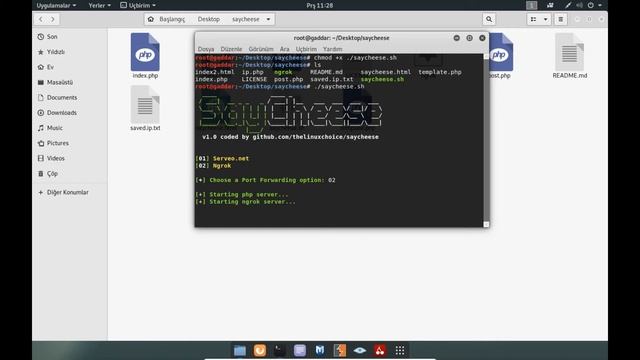Open Uygulamalar menu in top bar
This screenshot has height=360, width=640.
pos(56,5)
